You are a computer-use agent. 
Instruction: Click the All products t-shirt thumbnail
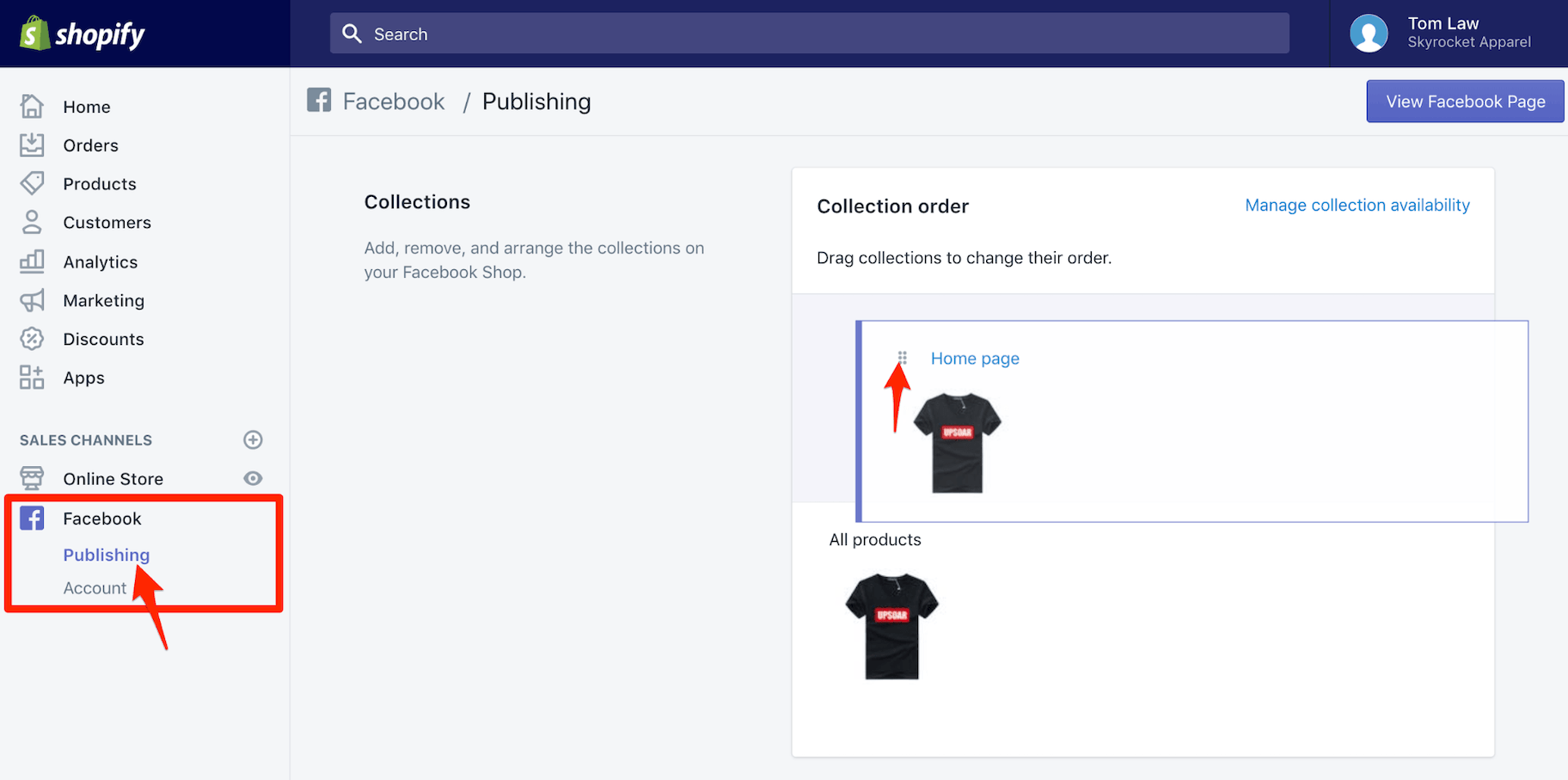click(x=891, y=626)
